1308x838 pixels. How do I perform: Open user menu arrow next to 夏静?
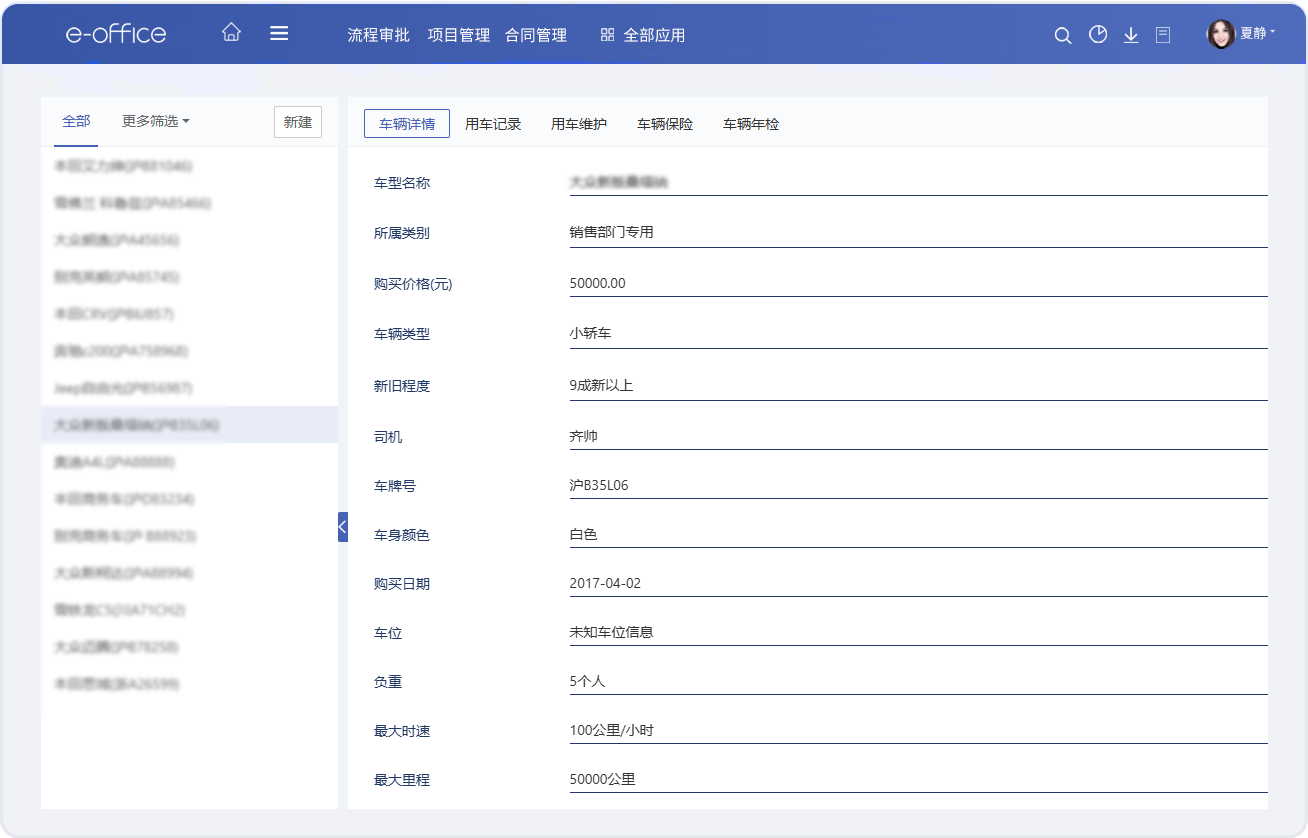[1272, 33]
